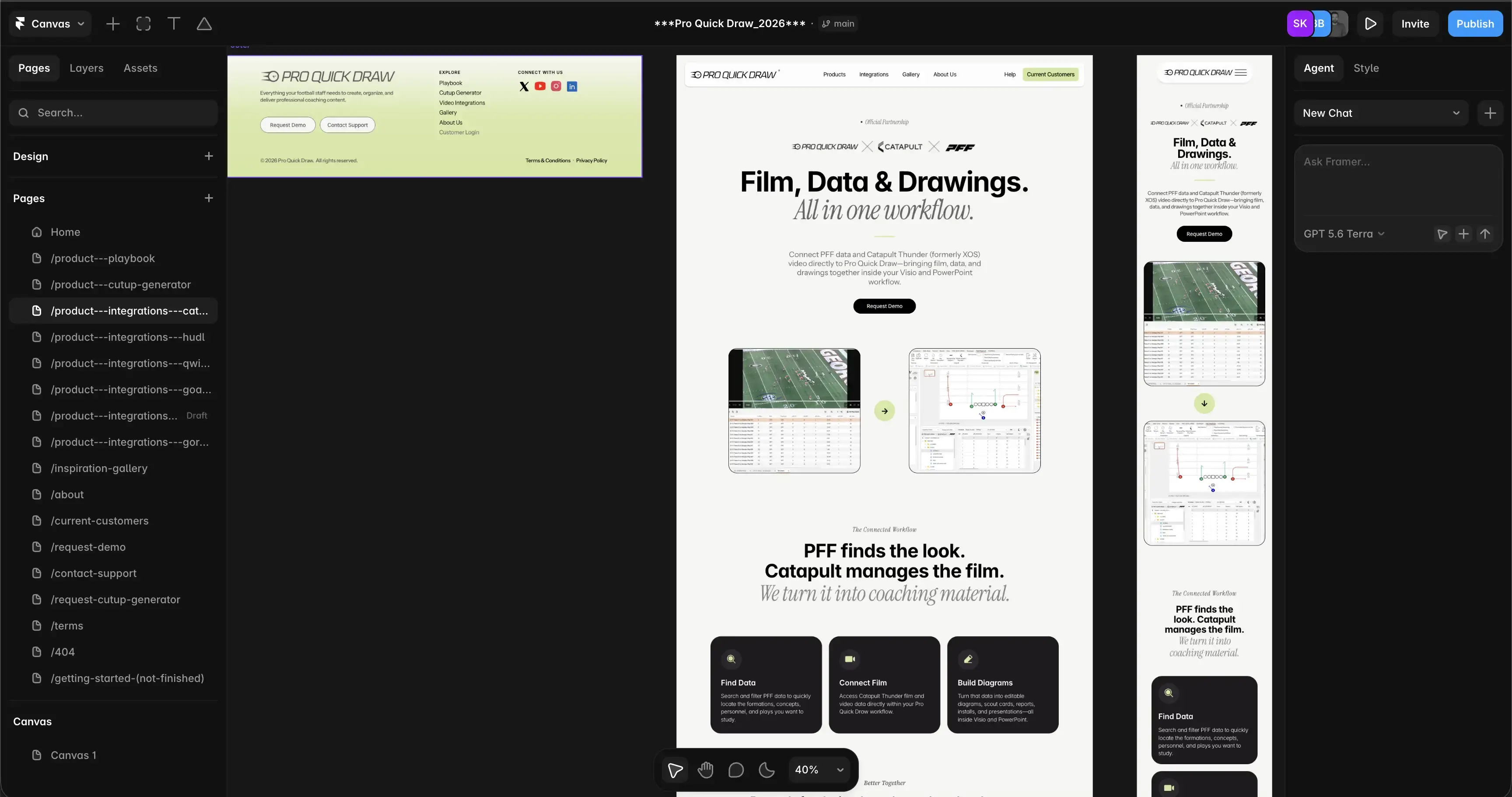The height and width of the screenshot is (797, 1512).
Task: Select the comment bubble tool
Action: pos(736,769)
